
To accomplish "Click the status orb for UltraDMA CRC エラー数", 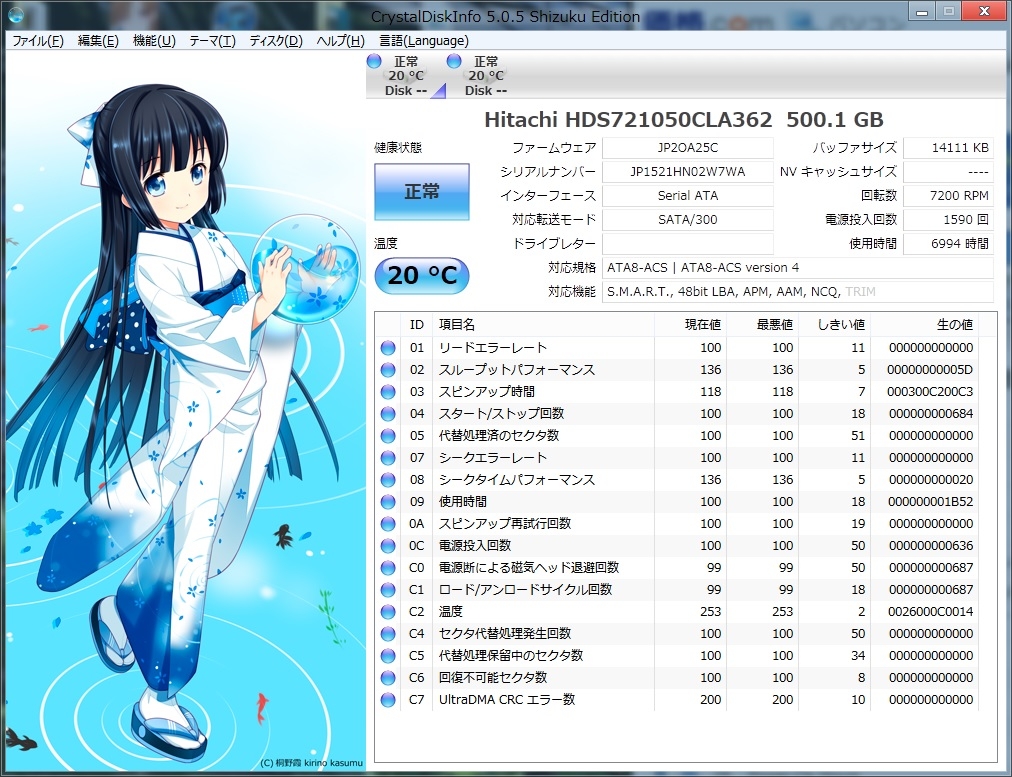I will point(388,699).
